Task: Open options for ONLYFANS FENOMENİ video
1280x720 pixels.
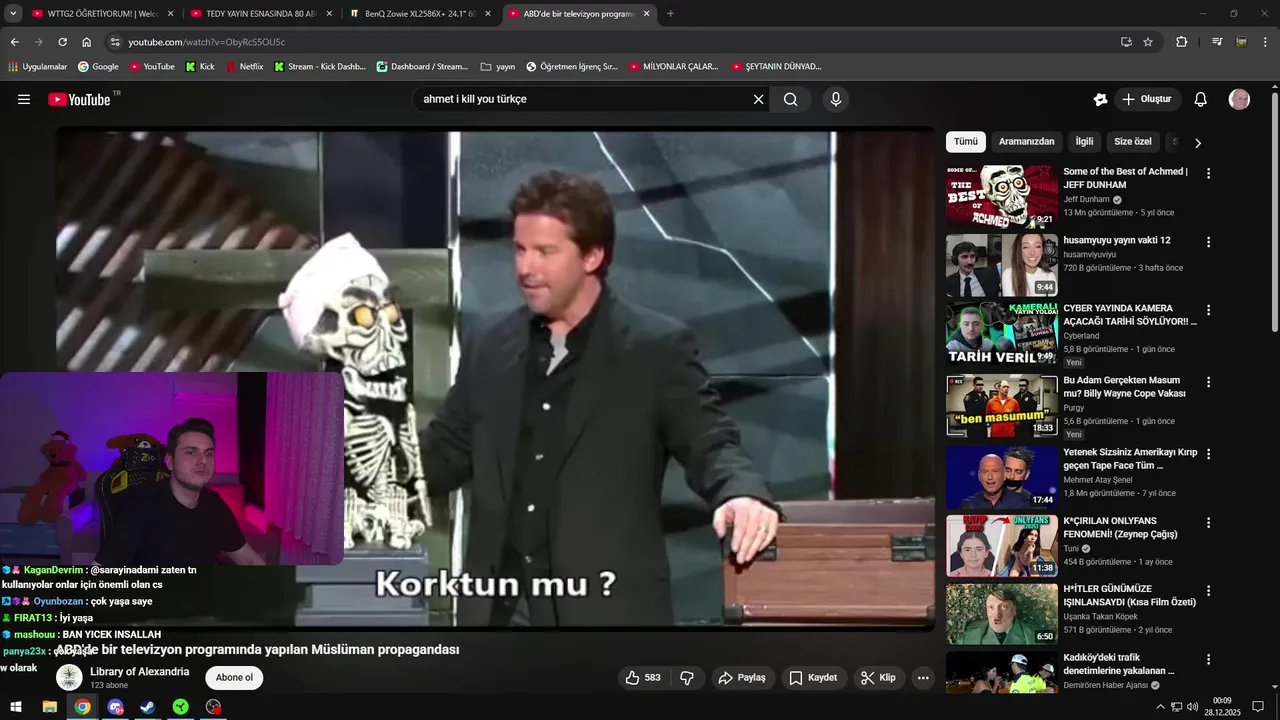Action: pyautogui.click(x=1208, y=523)
